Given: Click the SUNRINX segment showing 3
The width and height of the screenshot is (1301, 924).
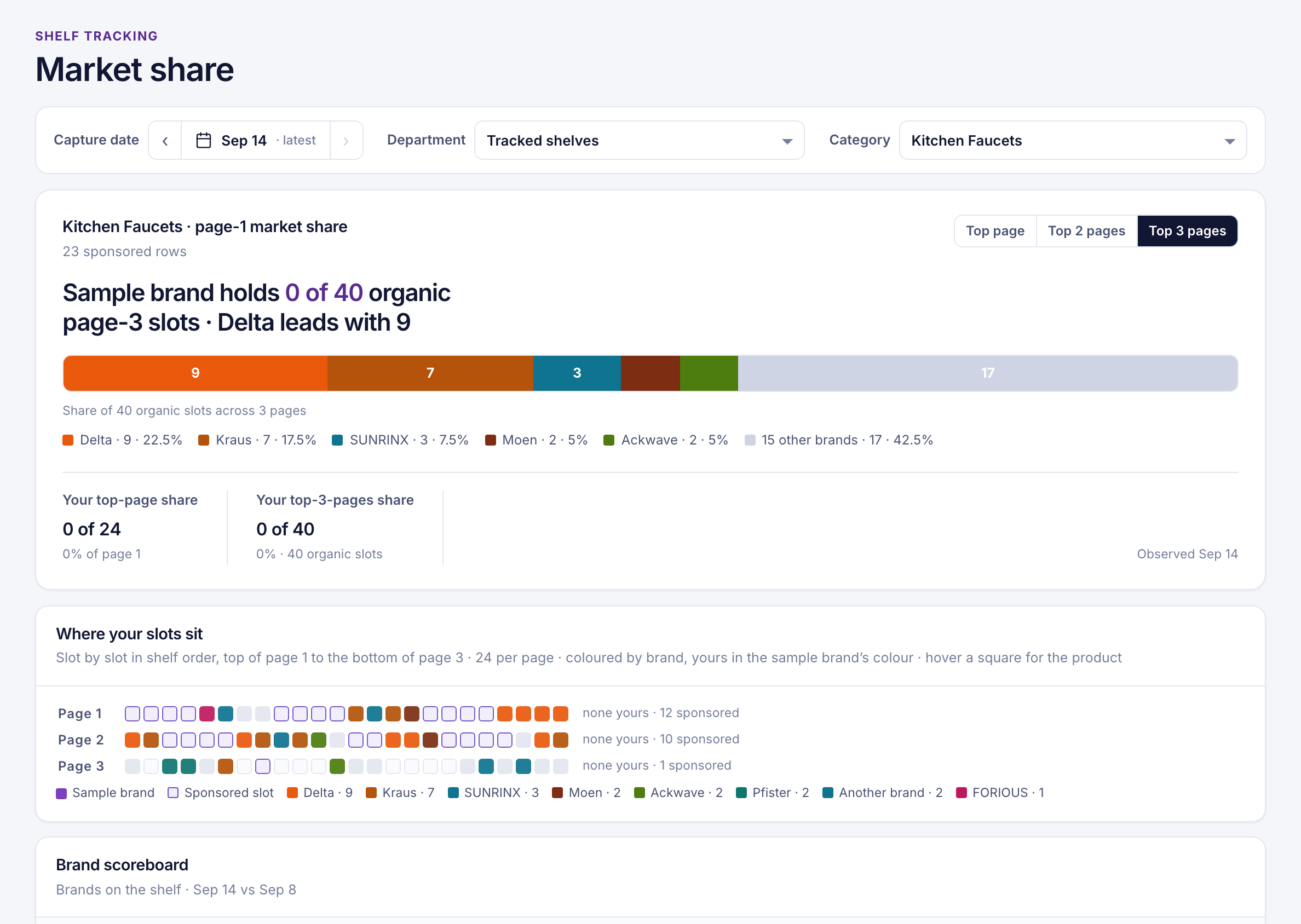Looking at the screenshot, I should pos(577,373).
